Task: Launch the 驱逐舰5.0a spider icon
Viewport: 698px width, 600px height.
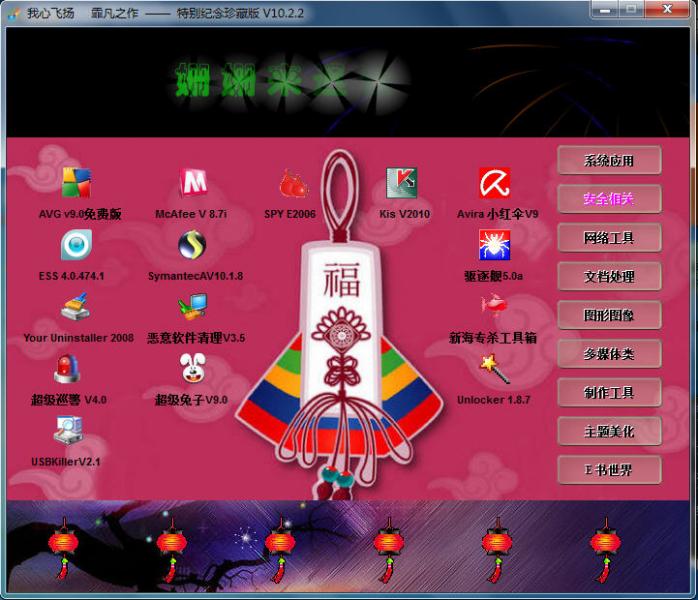Action: [495, 244]
